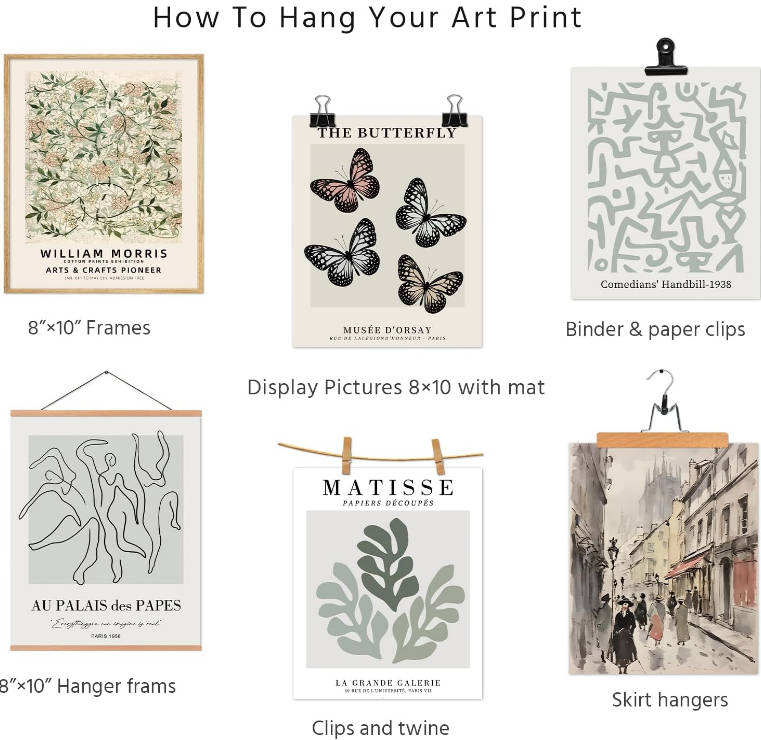This screenshot has height=740, width=761.
Task: Click the right black binder clip
Action: [x=454, y=111]
